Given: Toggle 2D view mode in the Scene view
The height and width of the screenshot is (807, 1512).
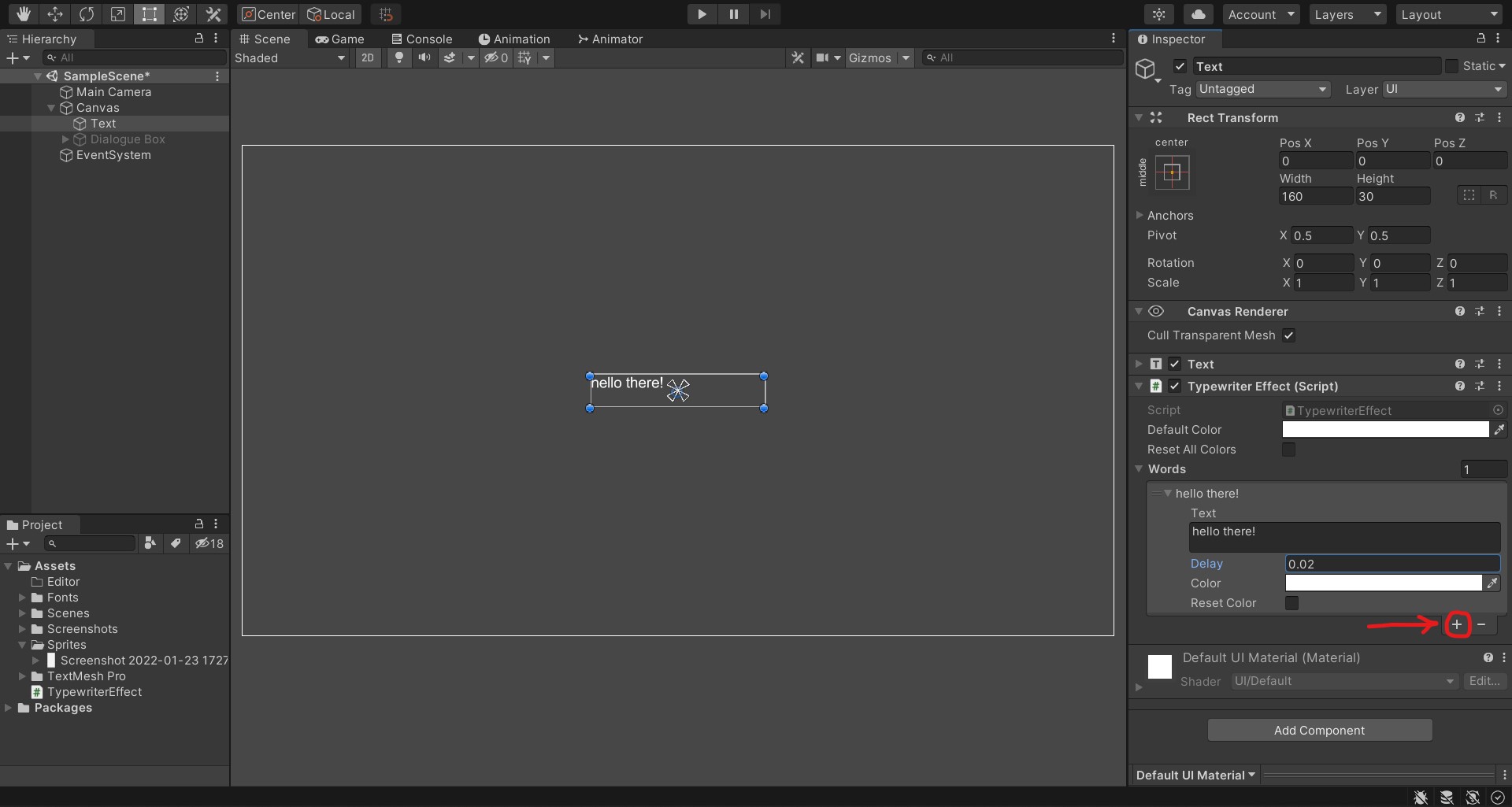Looking at the screenshot, I should [368, 57].
